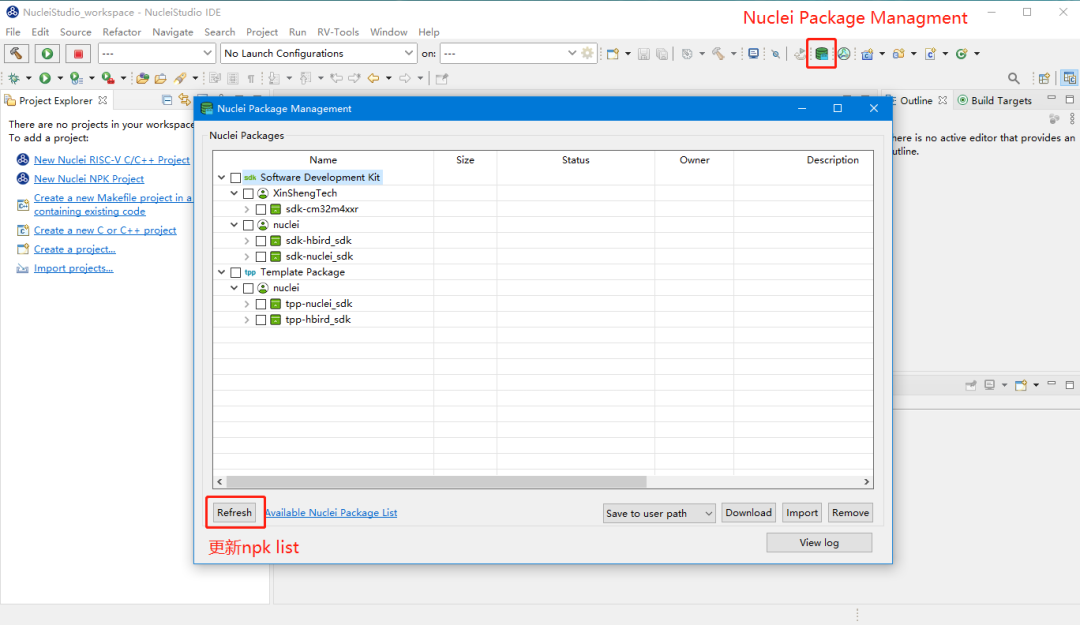The height and width of the screenshot is (625, 1080).
Task: Open the New Nuclei NPK Project link
Action: point(89,178)
